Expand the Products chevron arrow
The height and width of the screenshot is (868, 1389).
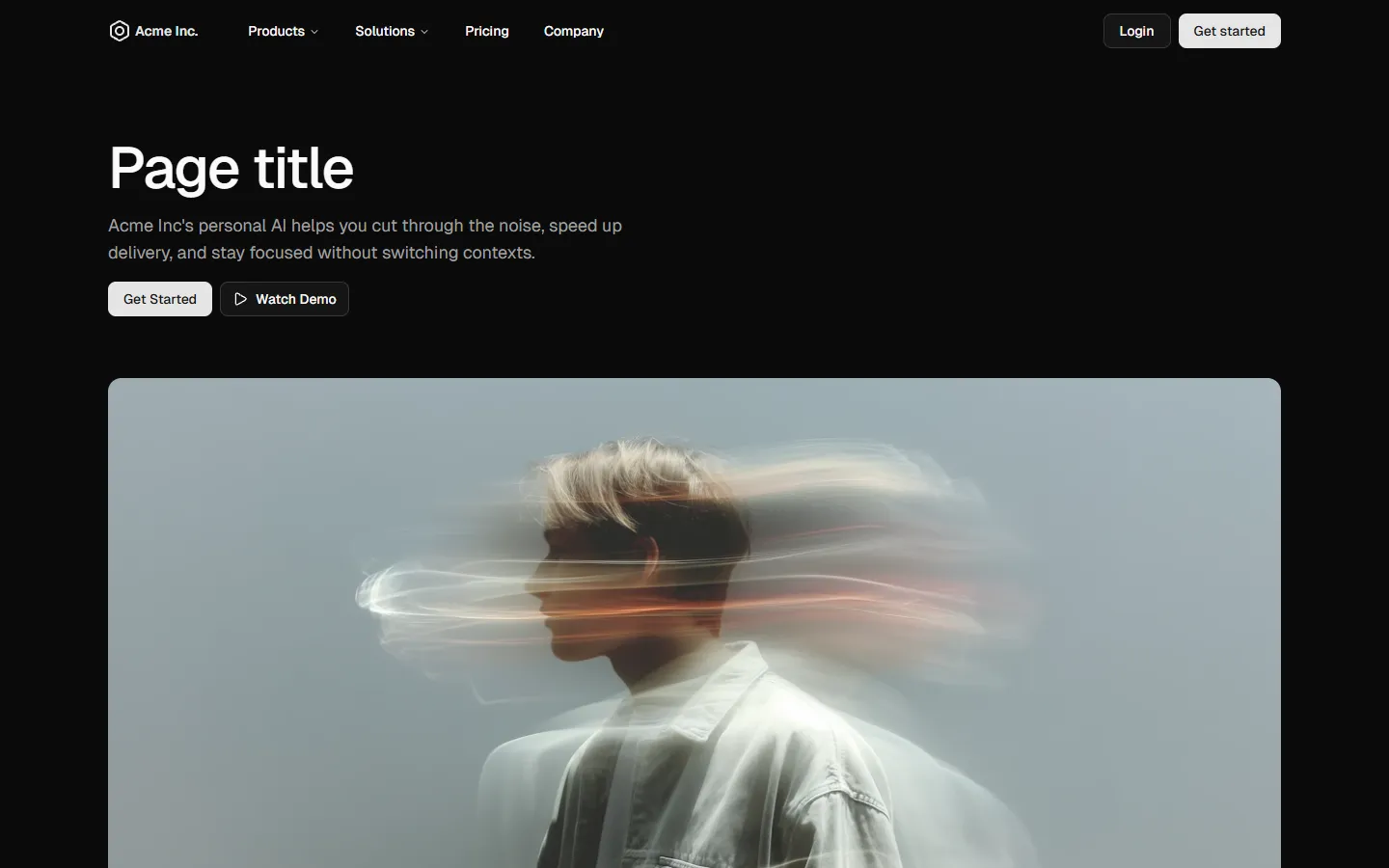click(x=314, y=32)
